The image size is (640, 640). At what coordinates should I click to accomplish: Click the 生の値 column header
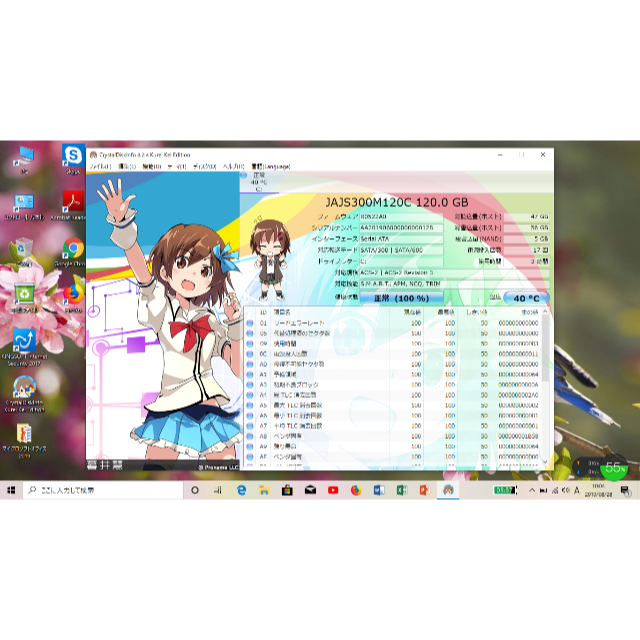516,312
